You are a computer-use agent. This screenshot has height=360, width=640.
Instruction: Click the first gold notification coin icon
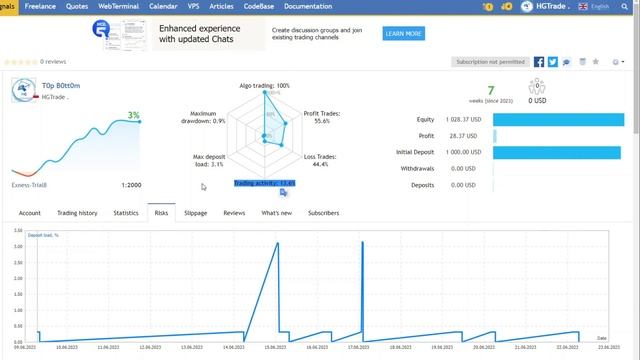(x=488, y=7)
